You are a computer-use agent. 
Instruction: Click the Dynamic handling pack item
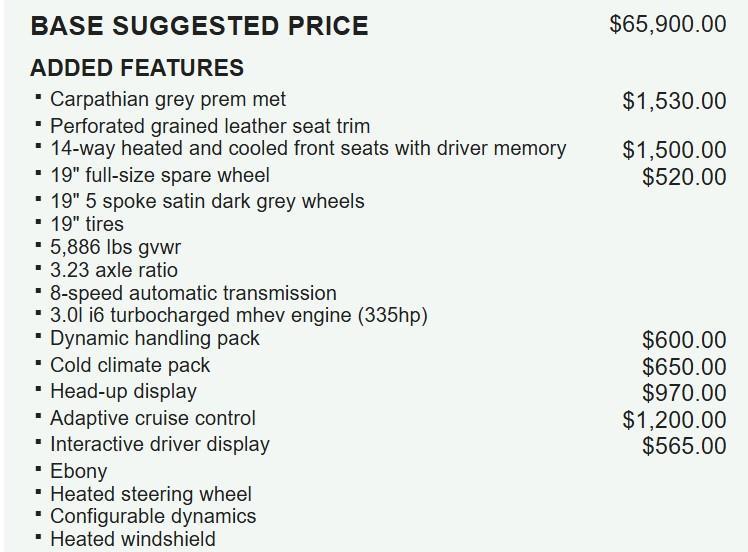point(154,339)
